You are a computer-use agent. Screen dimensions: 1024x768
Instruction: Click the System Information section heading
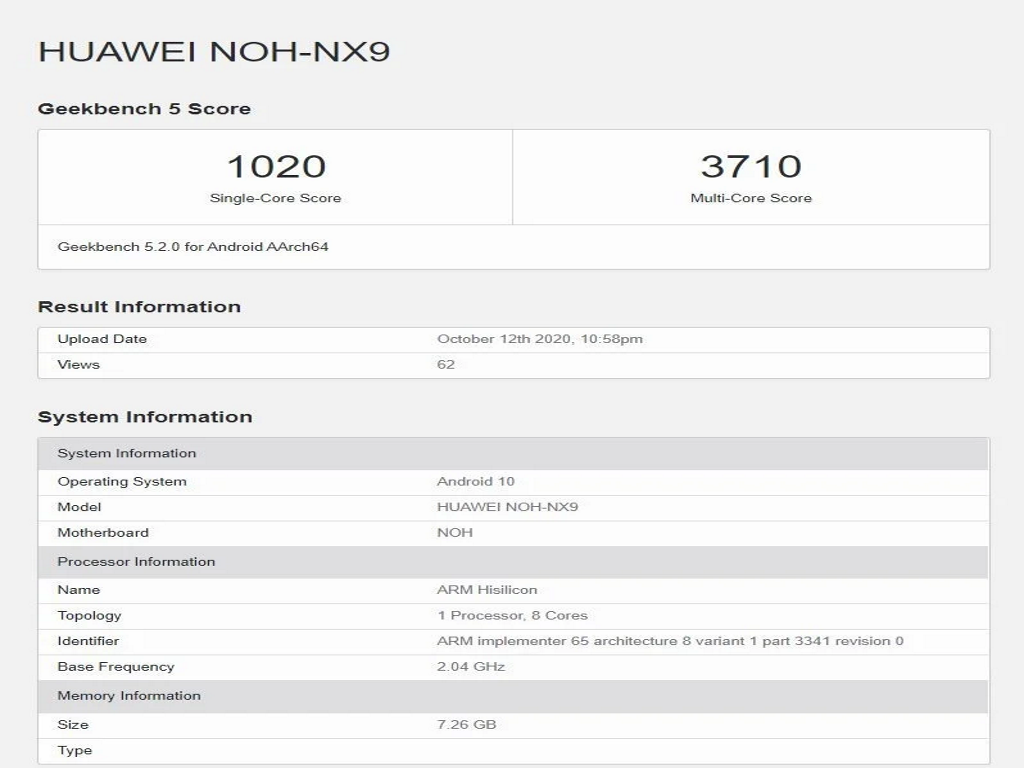(145, 417)
